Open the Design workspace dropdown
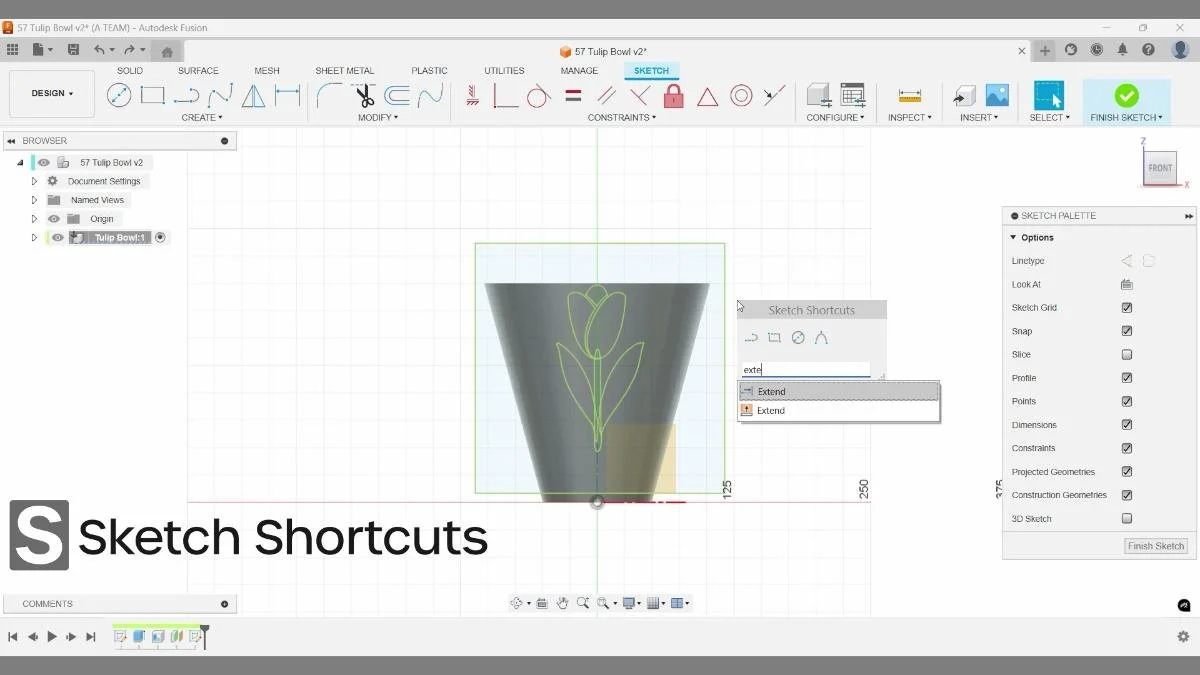 click(x=51, y=93)
